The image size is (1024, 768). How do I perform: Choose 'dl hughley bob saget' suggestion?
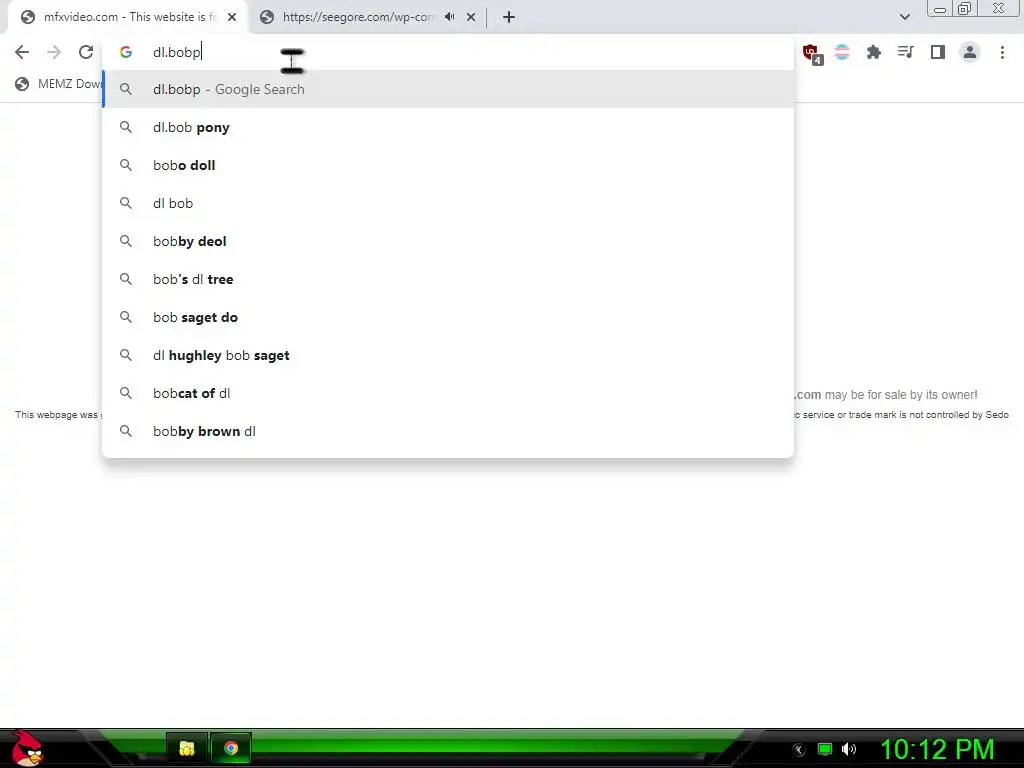(x=448, y=355)
